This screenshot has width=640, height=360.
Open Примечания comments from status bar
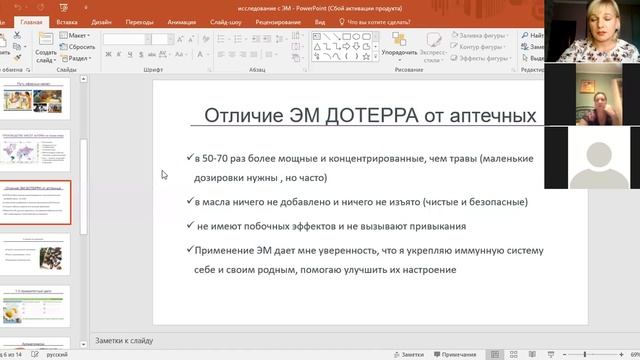pos(455,354)
